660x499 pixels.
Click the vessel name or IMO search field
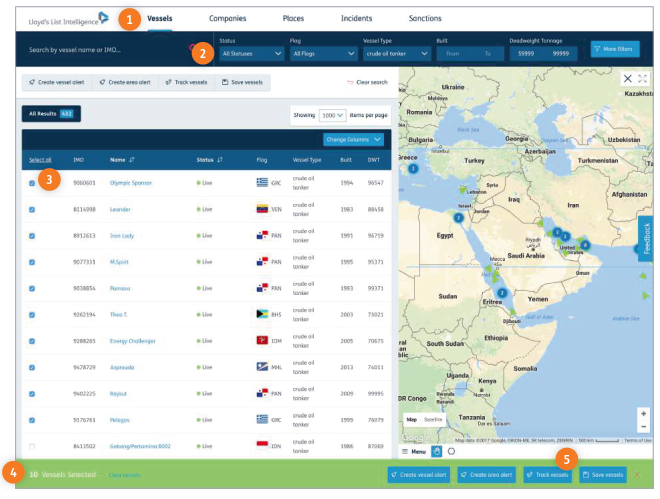tap(107, 50)
